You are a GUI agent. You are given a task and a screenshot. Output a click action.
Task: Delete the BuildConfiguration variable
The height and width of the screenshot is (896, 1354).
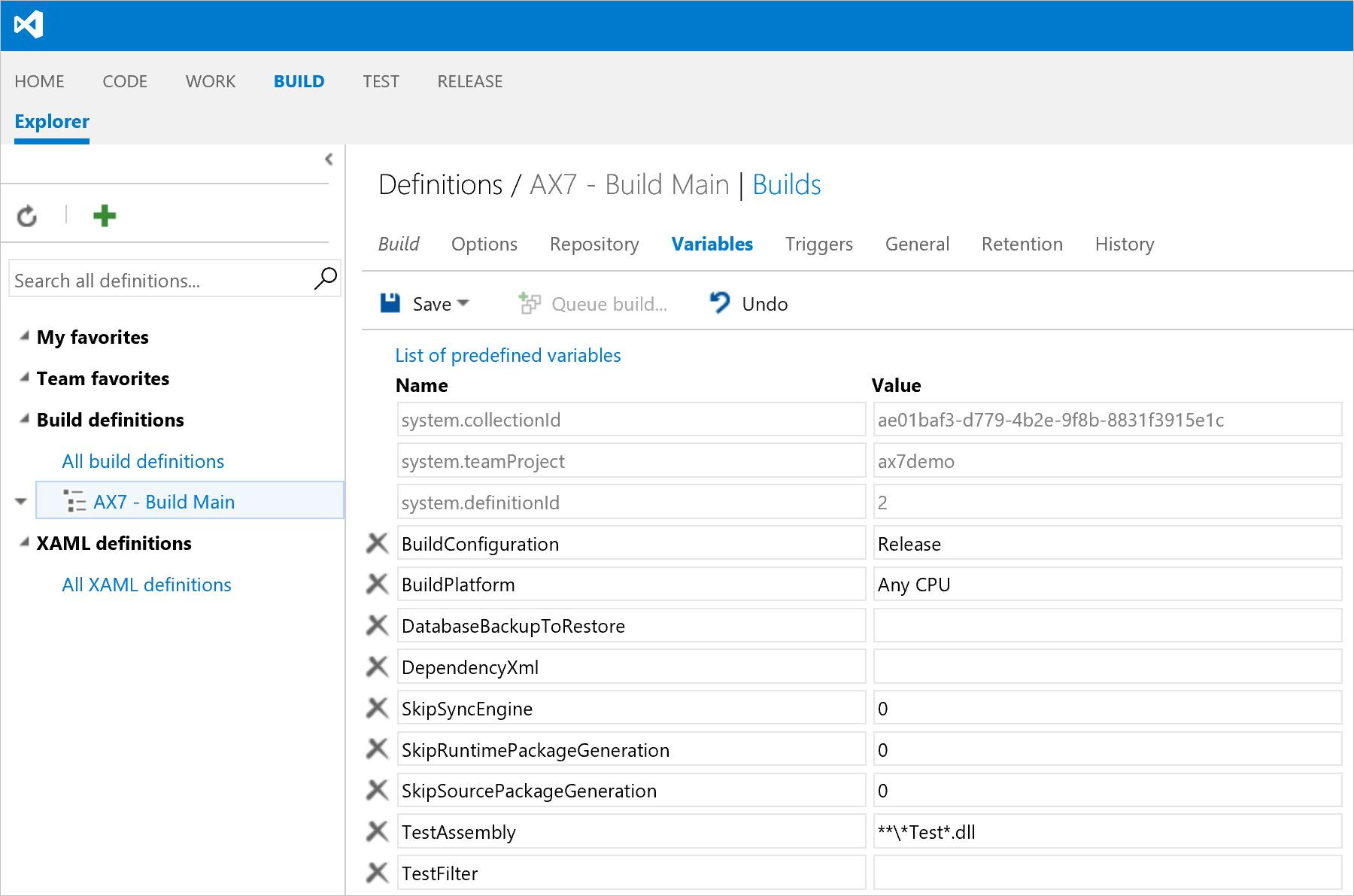click(377, 543)
